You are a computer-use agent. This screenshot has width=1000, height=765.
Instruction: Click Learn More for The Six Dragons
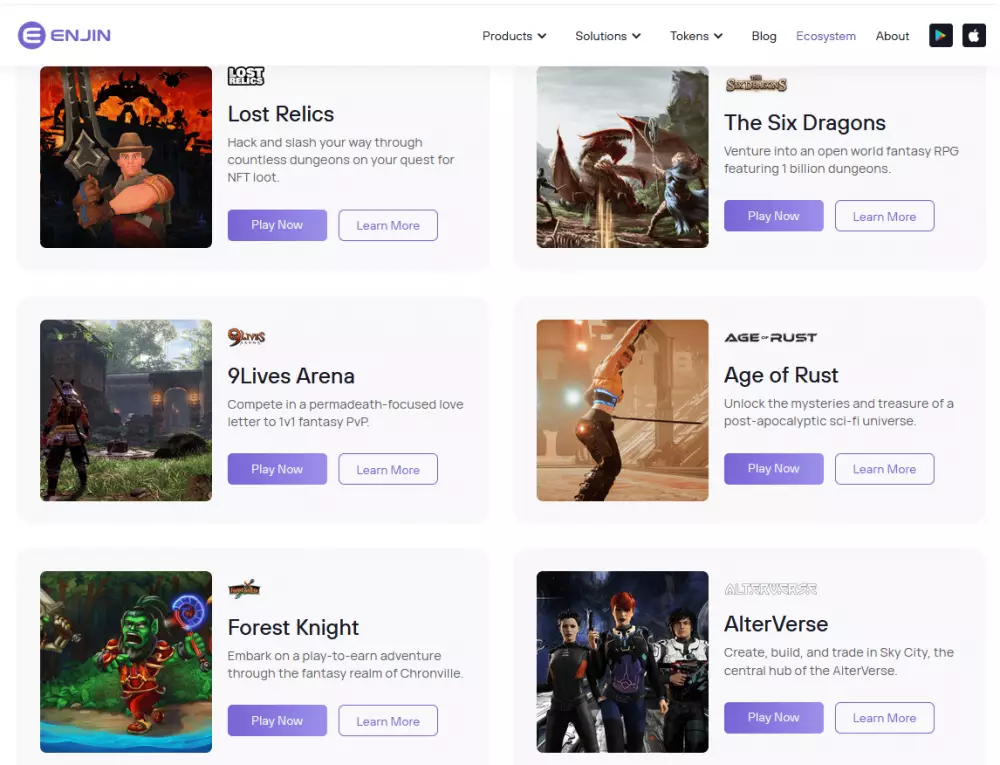click(x=884, y=217)
